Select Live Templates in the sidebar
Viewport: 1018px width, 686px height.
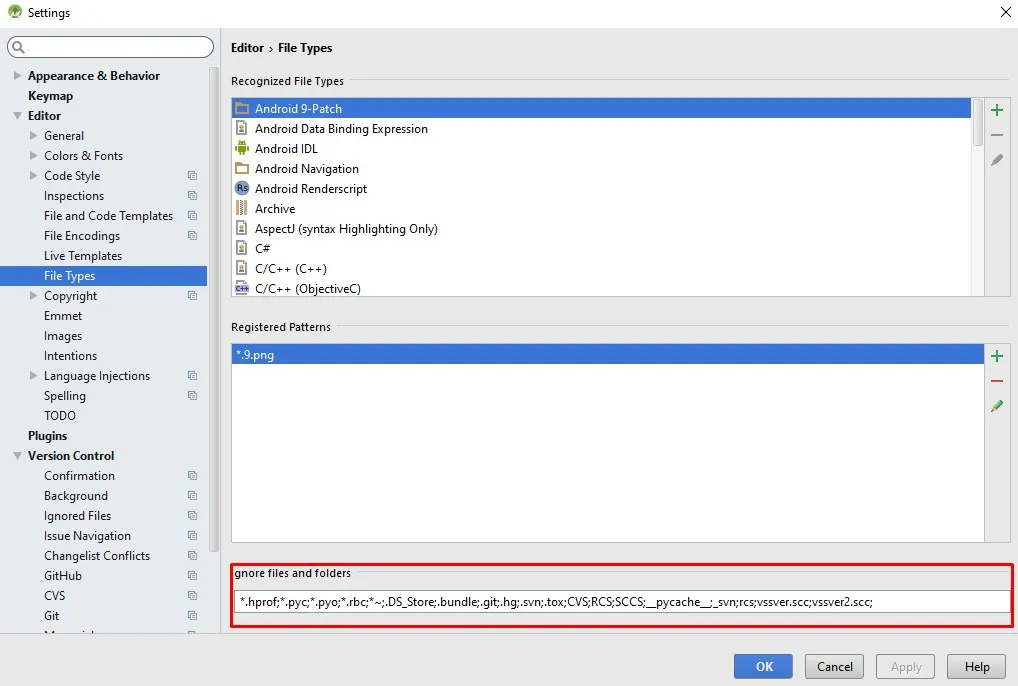pyautogui.click(x=82, y=256)
